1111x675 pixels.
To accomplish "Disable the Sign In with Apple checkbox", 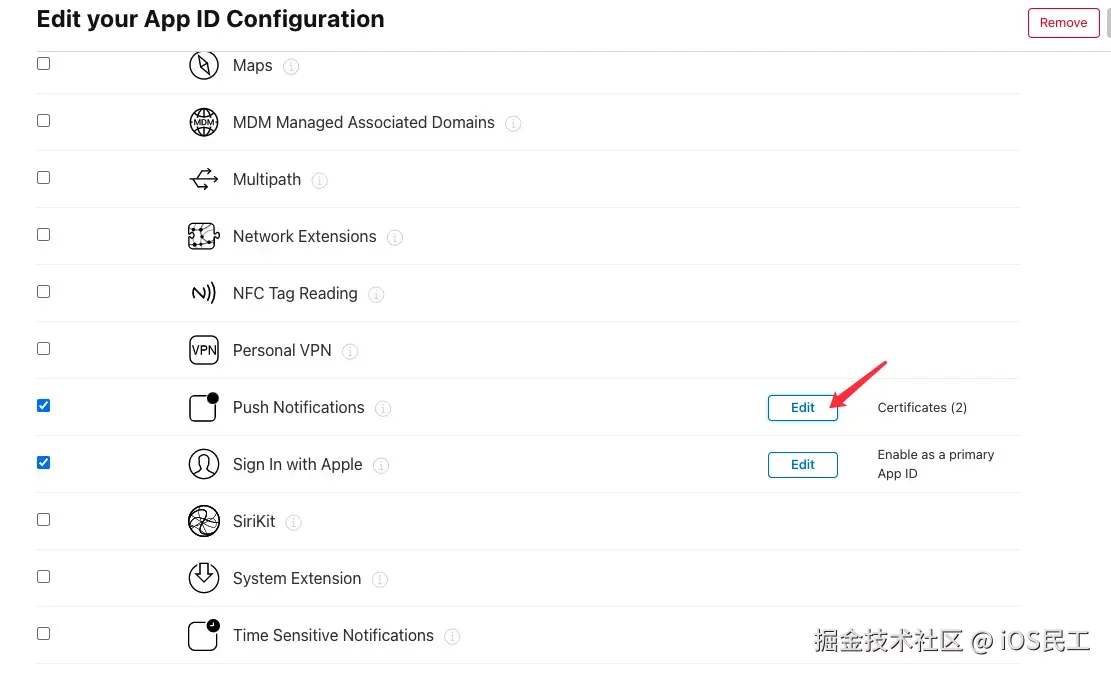I will [43, 462].
